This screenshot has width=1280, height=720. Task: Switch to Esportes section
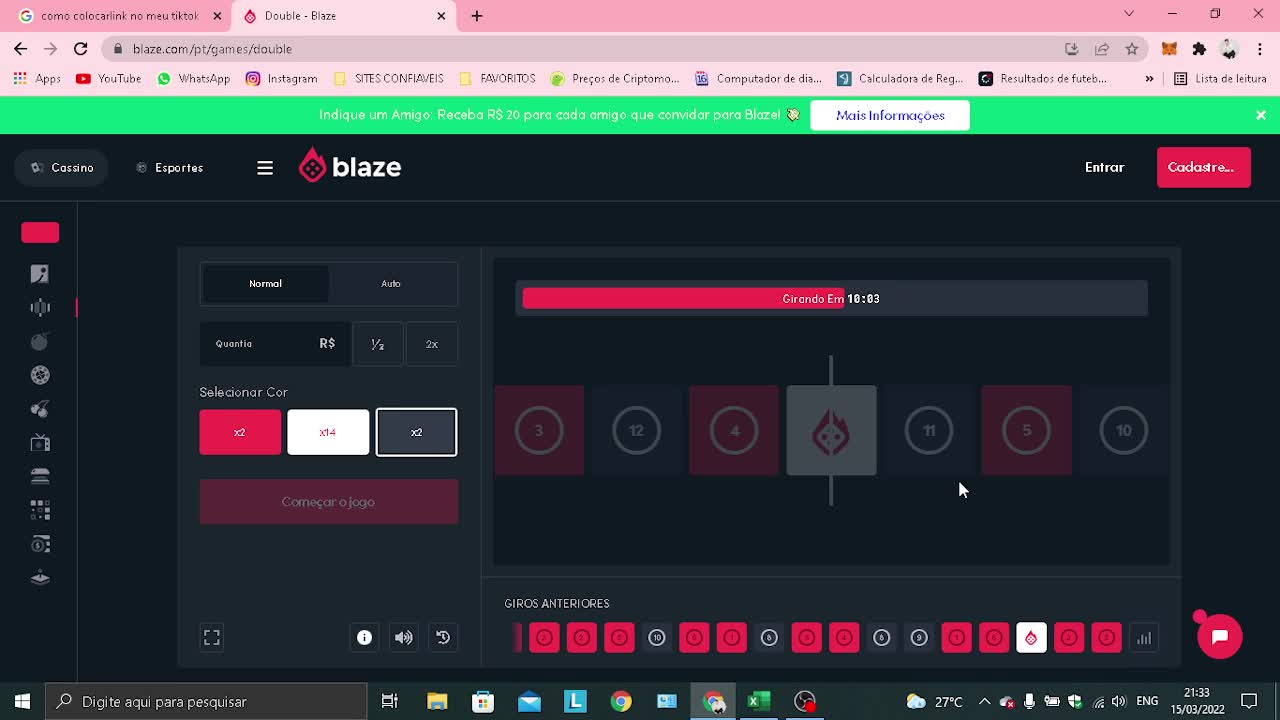pos(170,168)
